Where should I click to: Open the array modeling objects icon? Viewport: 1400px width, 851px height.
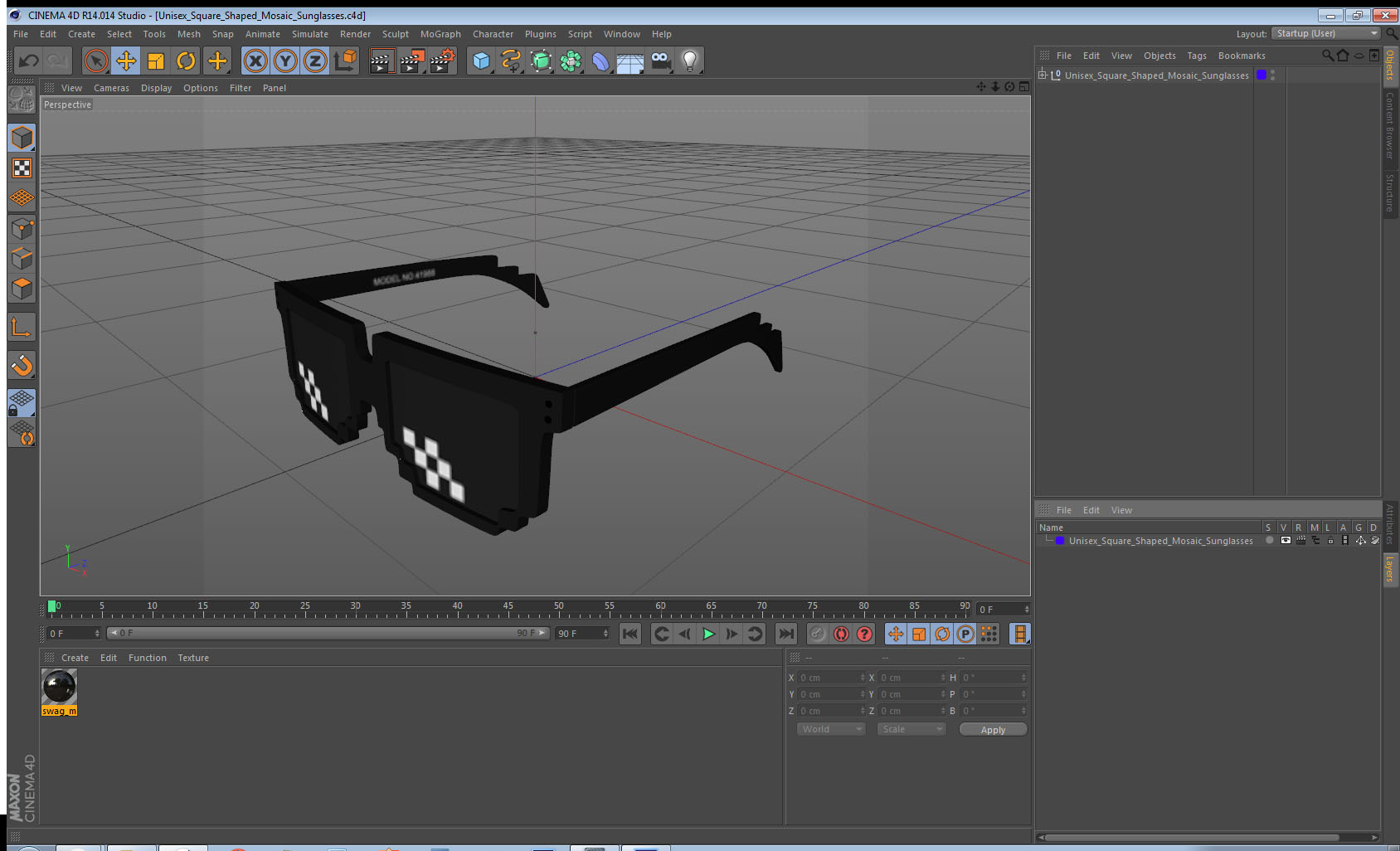[571, 61]
